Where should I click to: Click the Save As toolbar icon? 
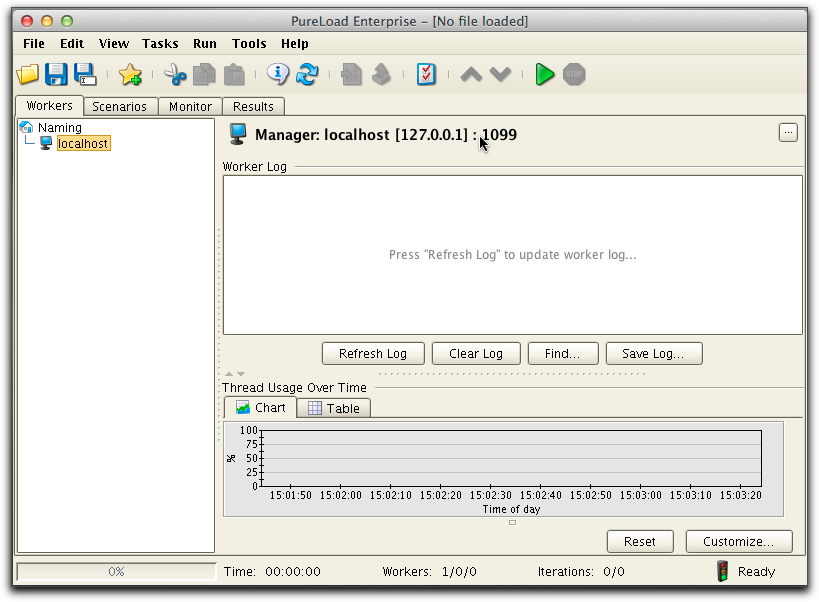tap(85, 74)
